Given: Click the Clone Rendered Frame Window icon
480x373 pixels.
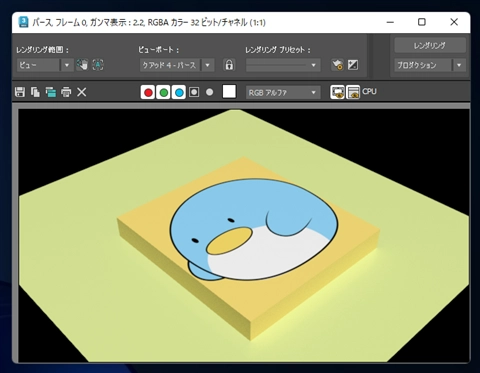Looking at the screenshot, I should point(51,92).
